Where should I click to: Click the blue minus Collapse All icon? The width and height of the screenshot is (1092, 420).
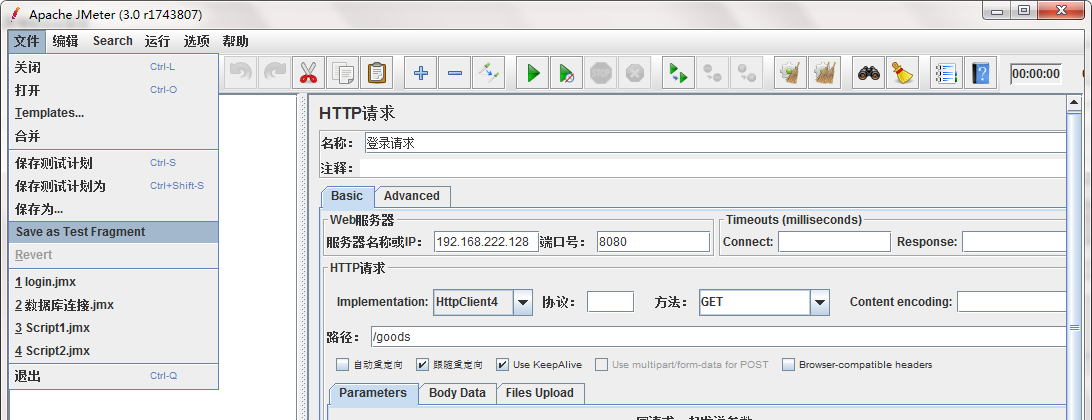[454, 72]
